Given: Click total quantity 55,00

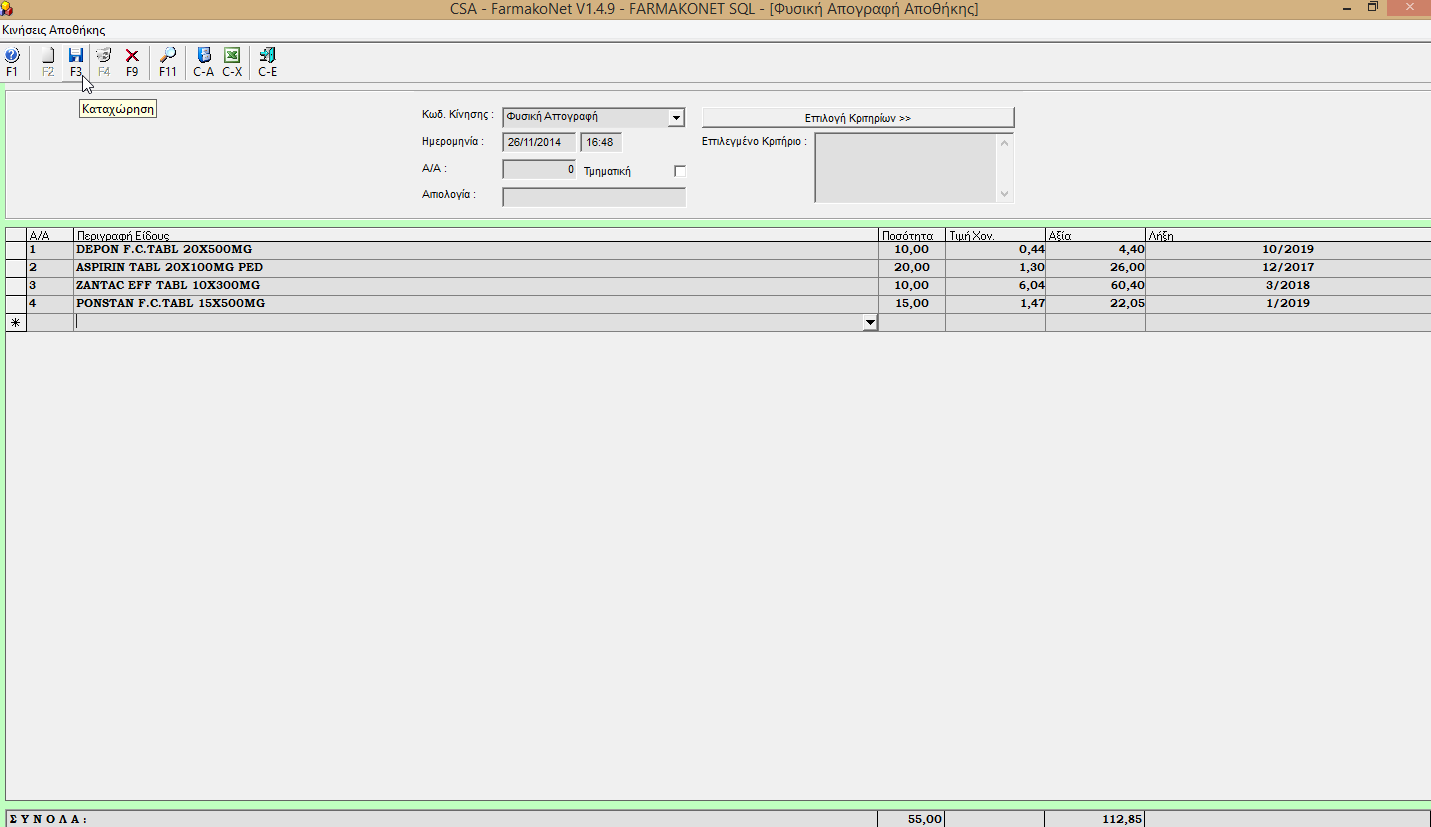Looking at the screenshot, I should 911,819.
